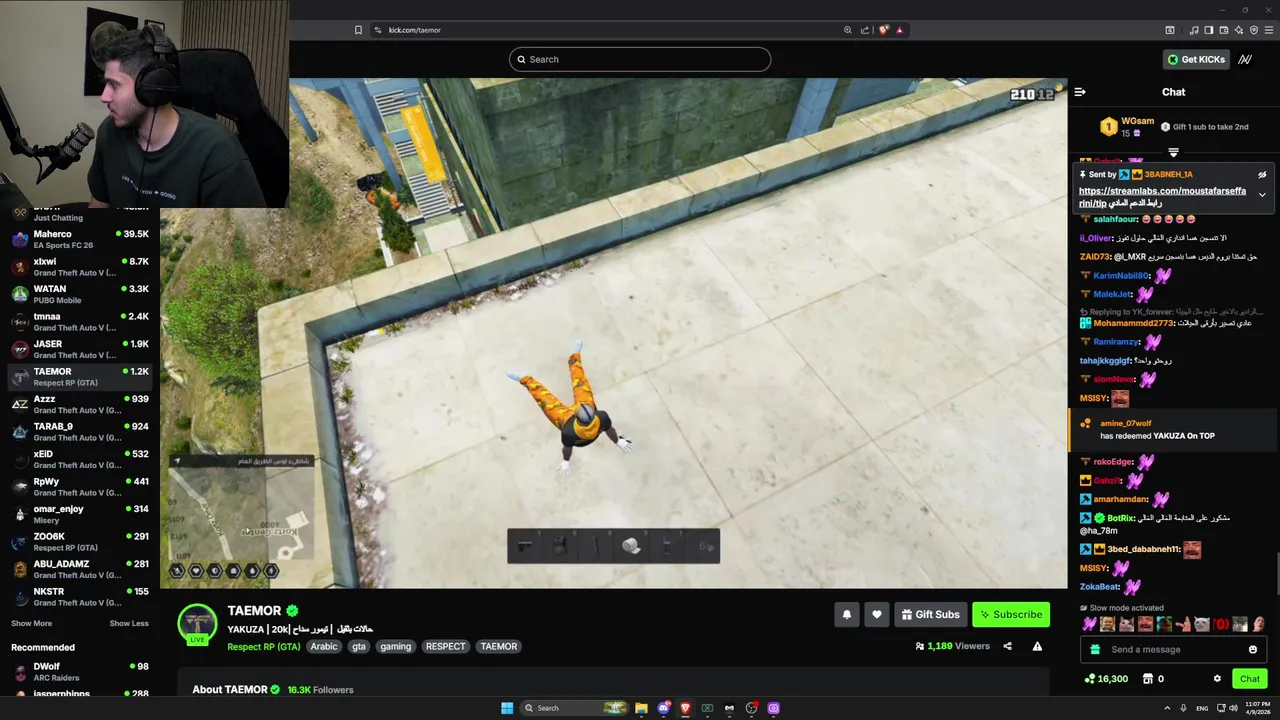This screenshot has width=1280, height=720.
Task: Insert the purple Kick wave emote
Action: [x=1089, y=625]
